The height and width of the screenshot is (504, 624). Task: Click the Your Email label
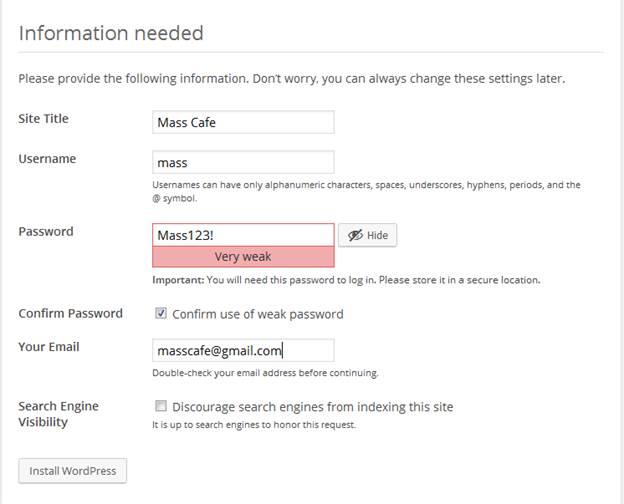(49, 347)
